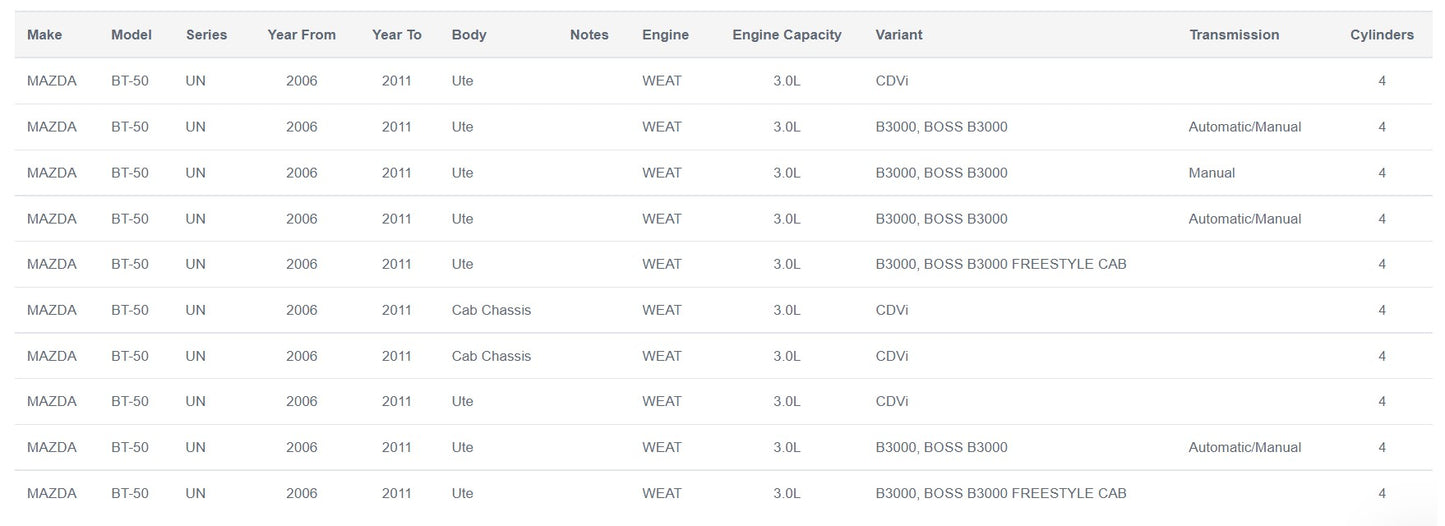The height and width of the screenshot is (526, 1445).
Task: Select CDVi variant in the first row
Action: pyautogui.click(x=891, y=81)
